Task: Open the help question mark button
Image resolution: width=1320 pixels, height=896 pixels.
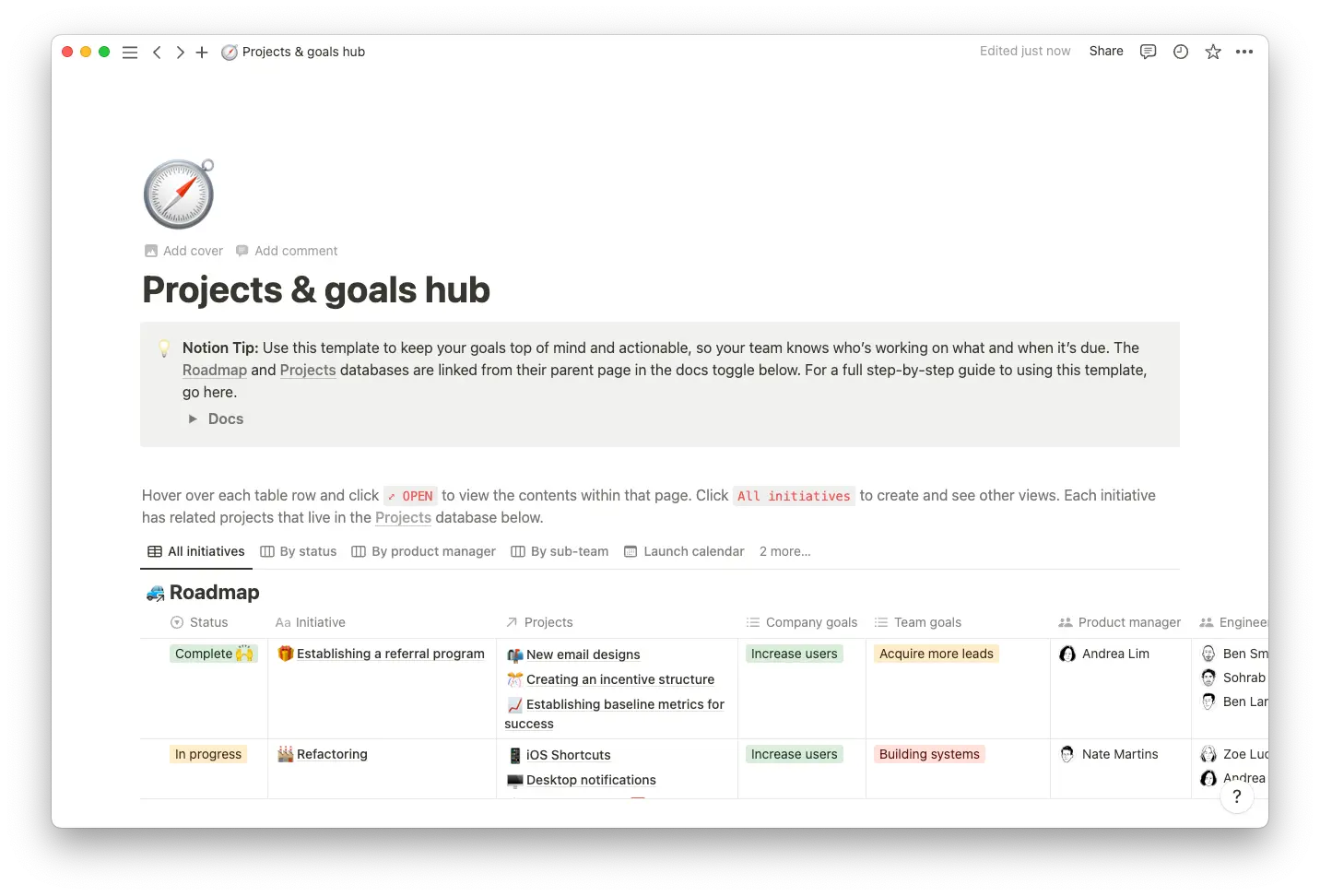Action: [x=1236, y=796]
